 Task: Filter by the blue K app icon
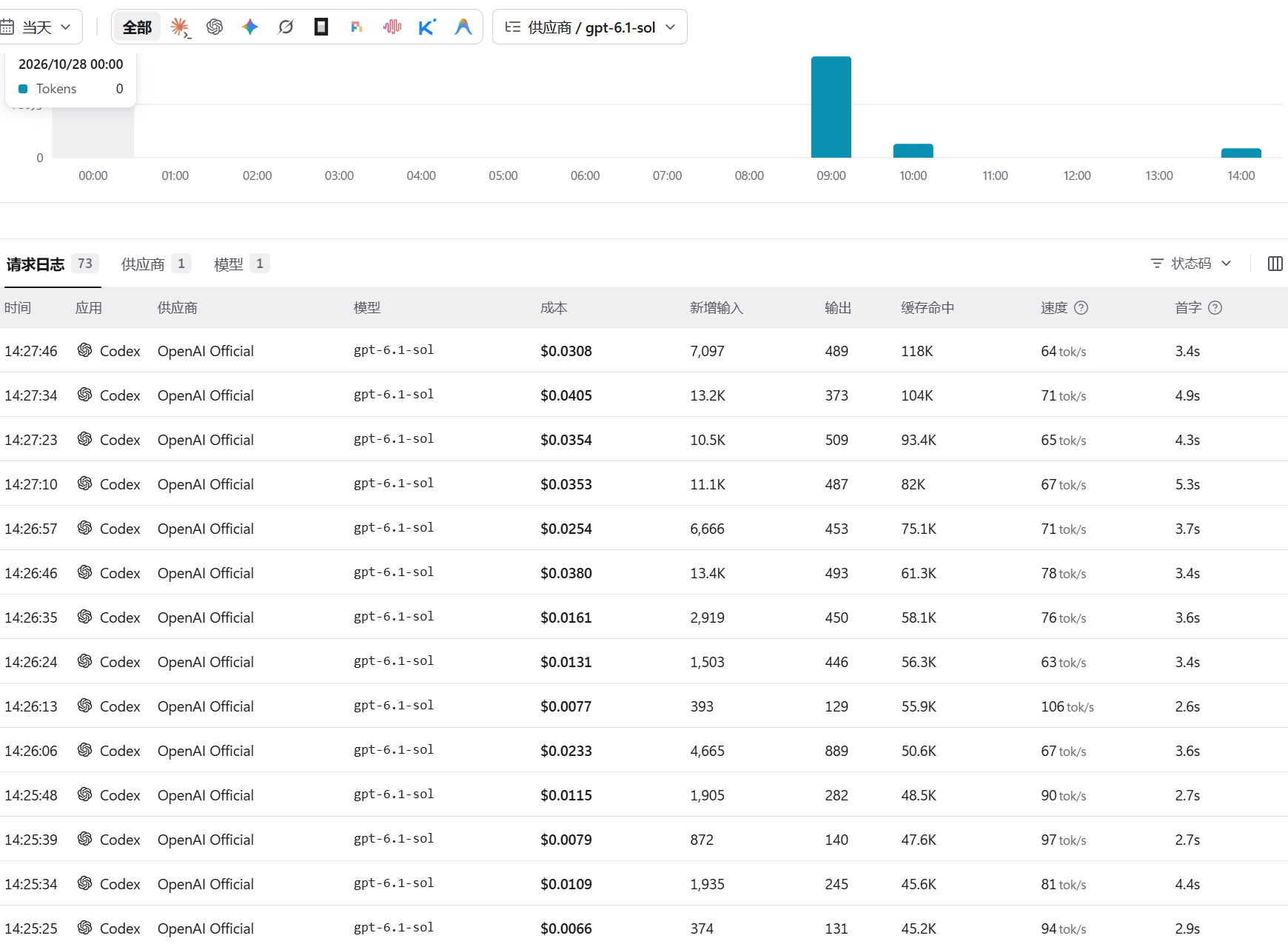[x=427, y=27]
